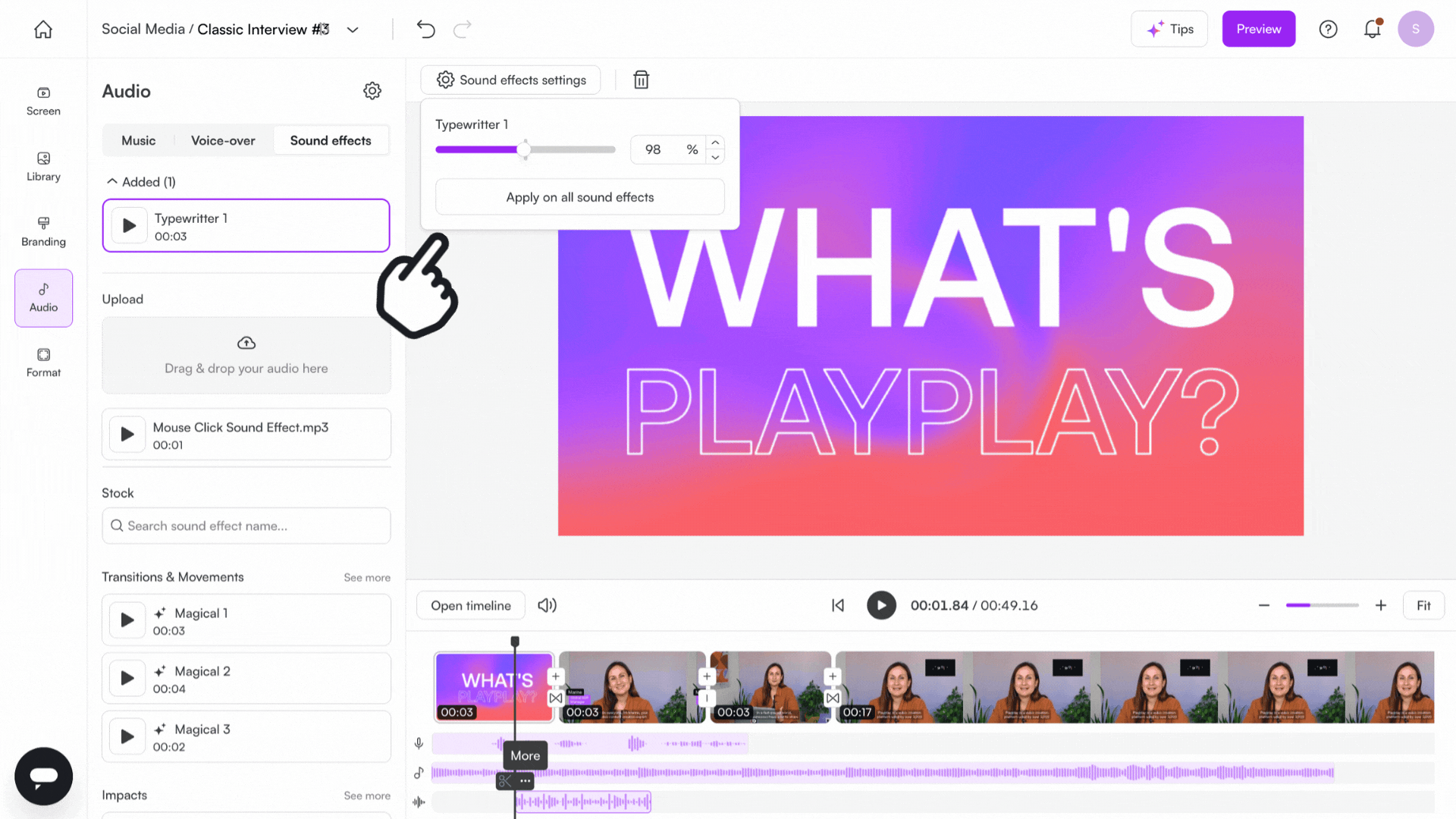Click Apply on all sound effects

point(579,197)
